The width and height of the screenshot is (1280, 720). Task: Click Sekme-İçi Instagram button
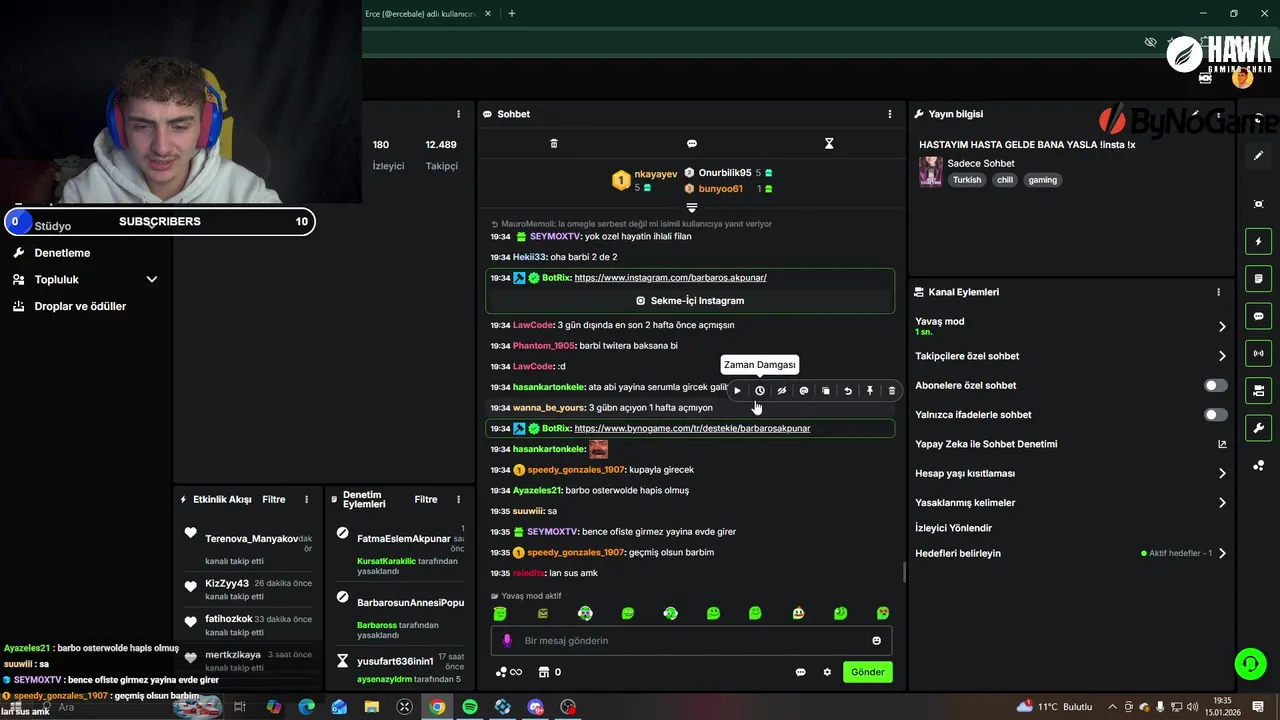click(x=690, y=300)
